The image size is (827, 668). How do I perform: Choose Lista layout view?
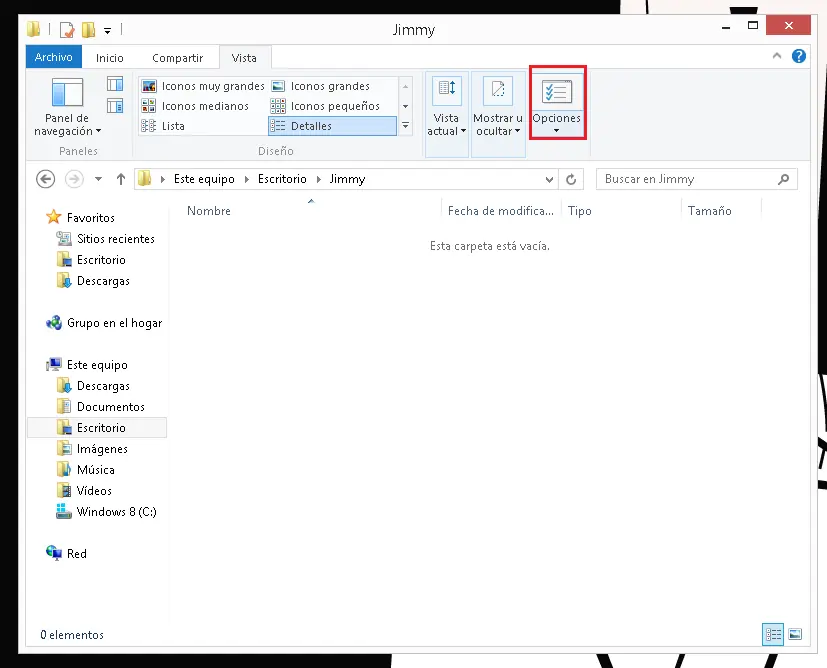(163, 126)
